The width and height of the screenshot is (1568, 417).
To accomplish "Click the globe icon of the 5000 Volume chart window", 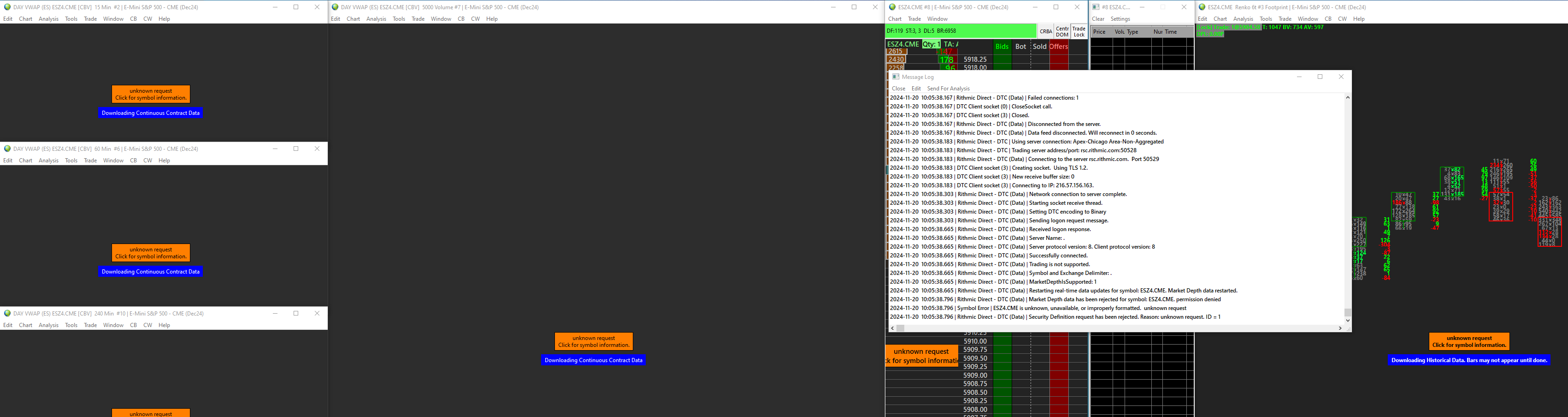I will pyautogui.click(x=336, y=7).
